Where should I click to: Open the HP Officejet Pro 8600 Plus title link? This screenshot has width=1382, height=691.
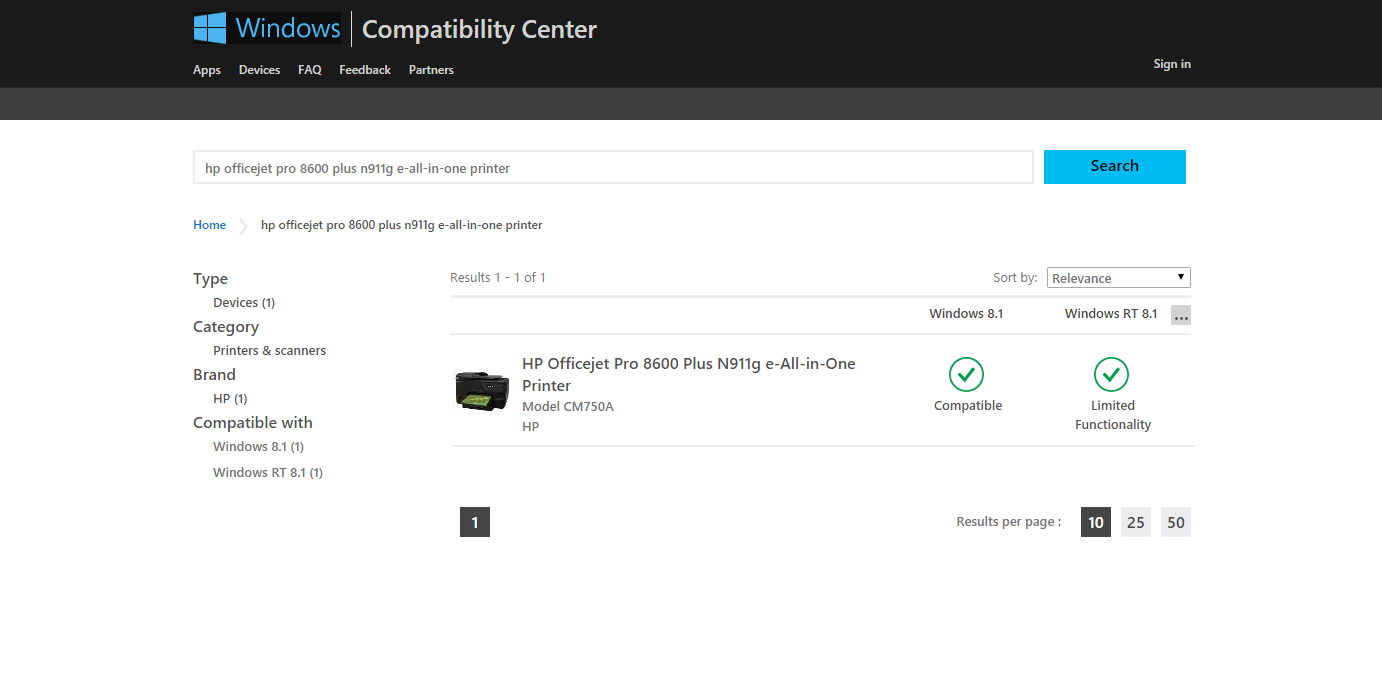[689, 375]
